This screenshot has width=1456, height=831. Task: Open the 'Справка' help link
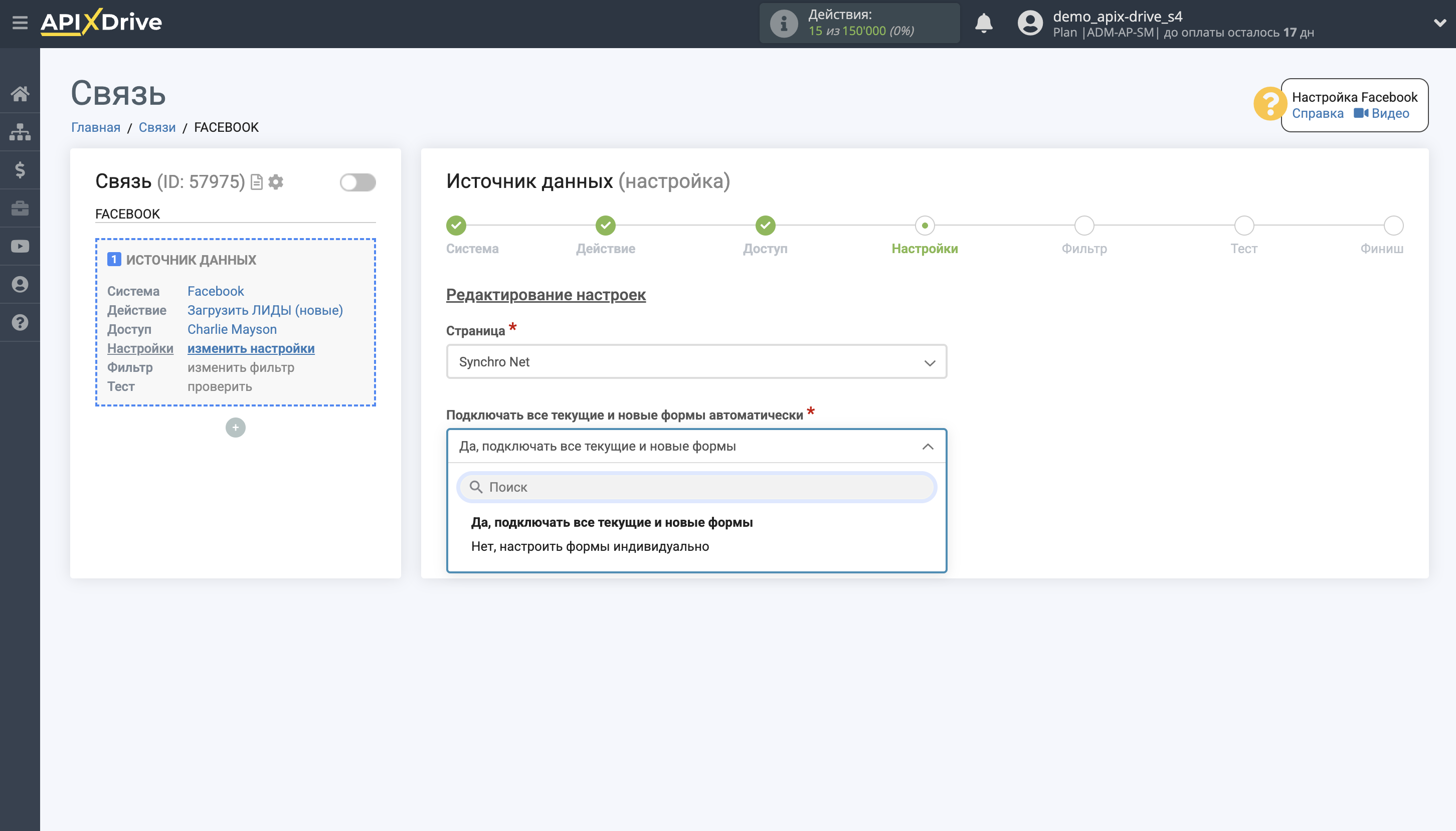1317,114
